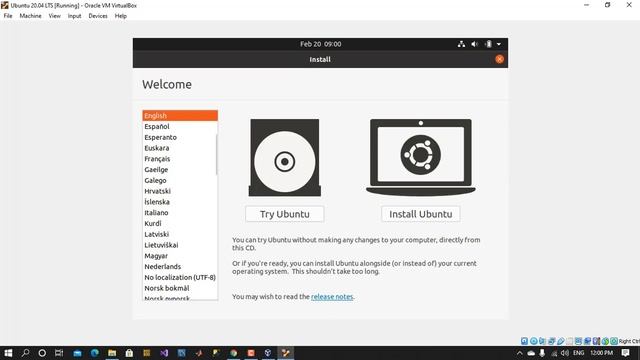The image size is (640, 360).
Task: Click the language list scrollbar
Action: point(216,155)
